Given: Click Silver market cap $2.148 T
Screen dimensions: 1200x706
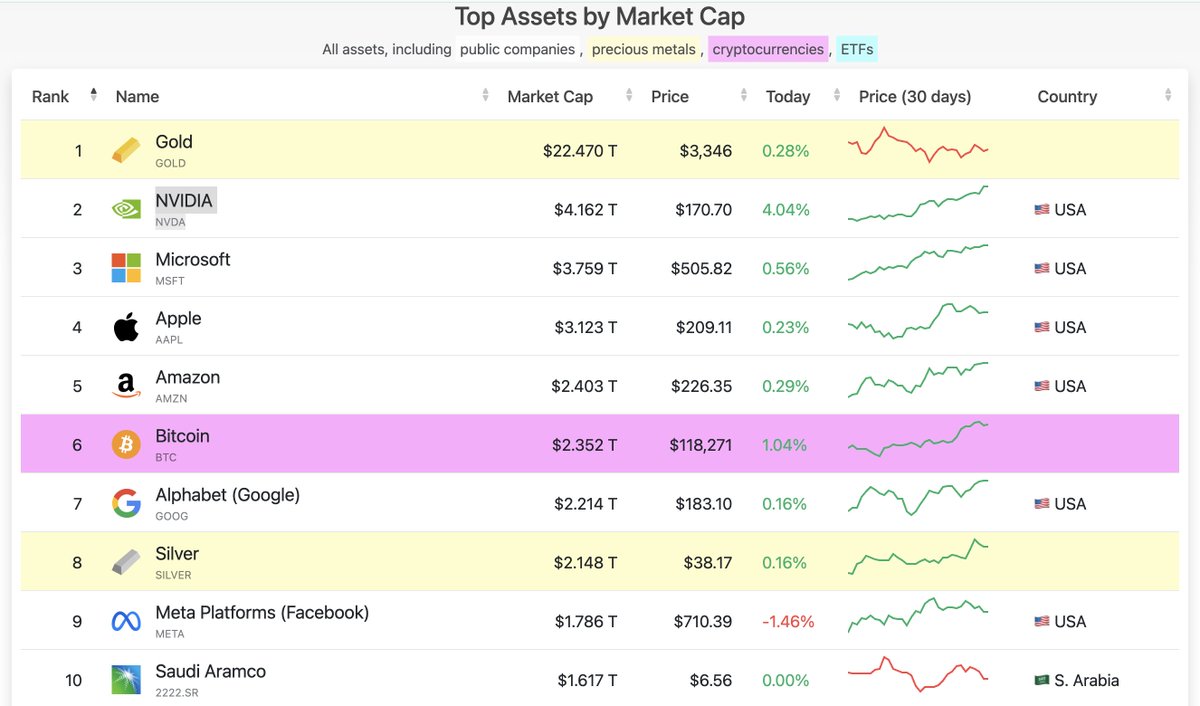Looking at the screenshot, I should click(x=585, y=563).
